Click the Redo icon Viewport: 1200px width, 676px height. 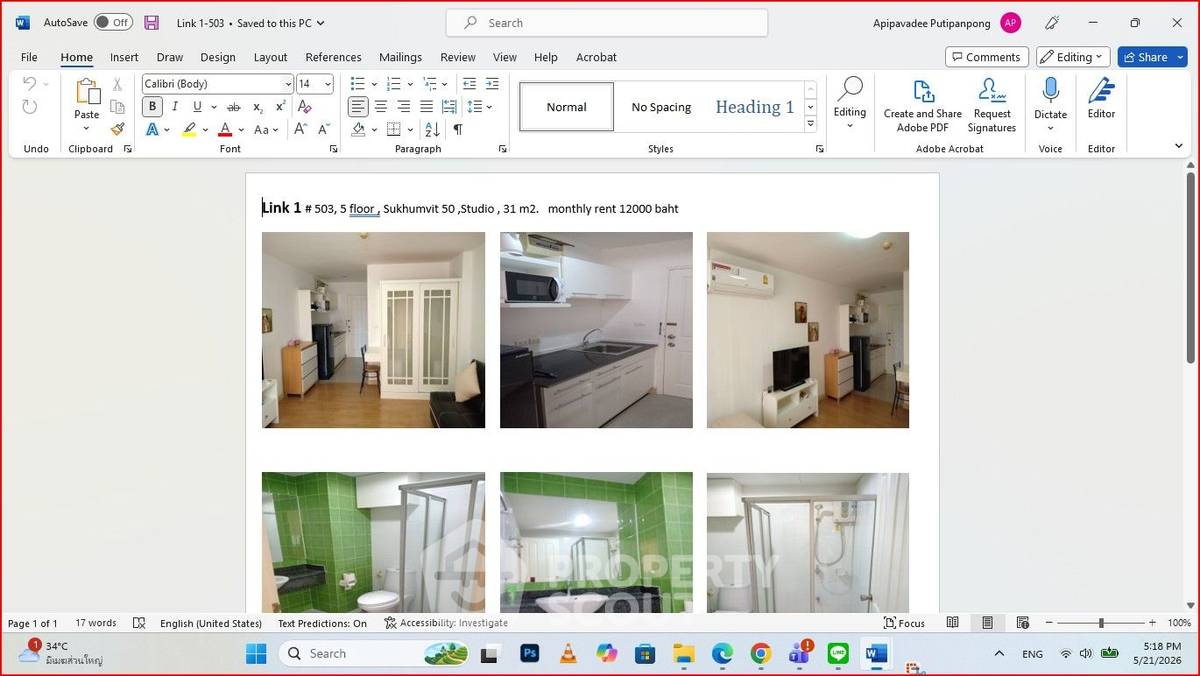[29, 107]
